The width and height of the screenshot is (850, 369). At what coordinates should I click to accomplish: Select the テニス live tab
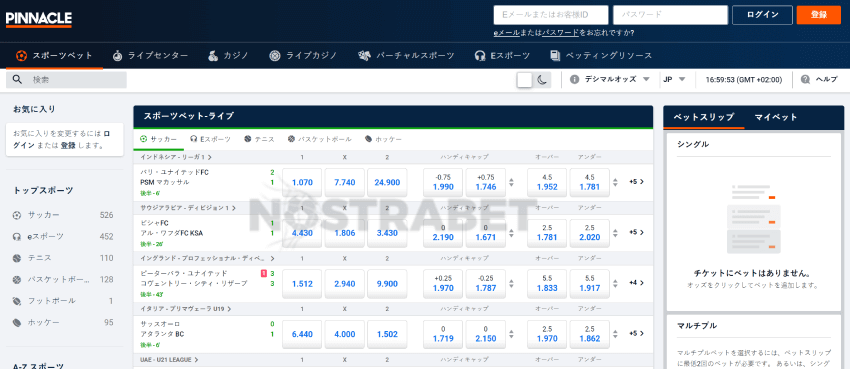[260, 139]
